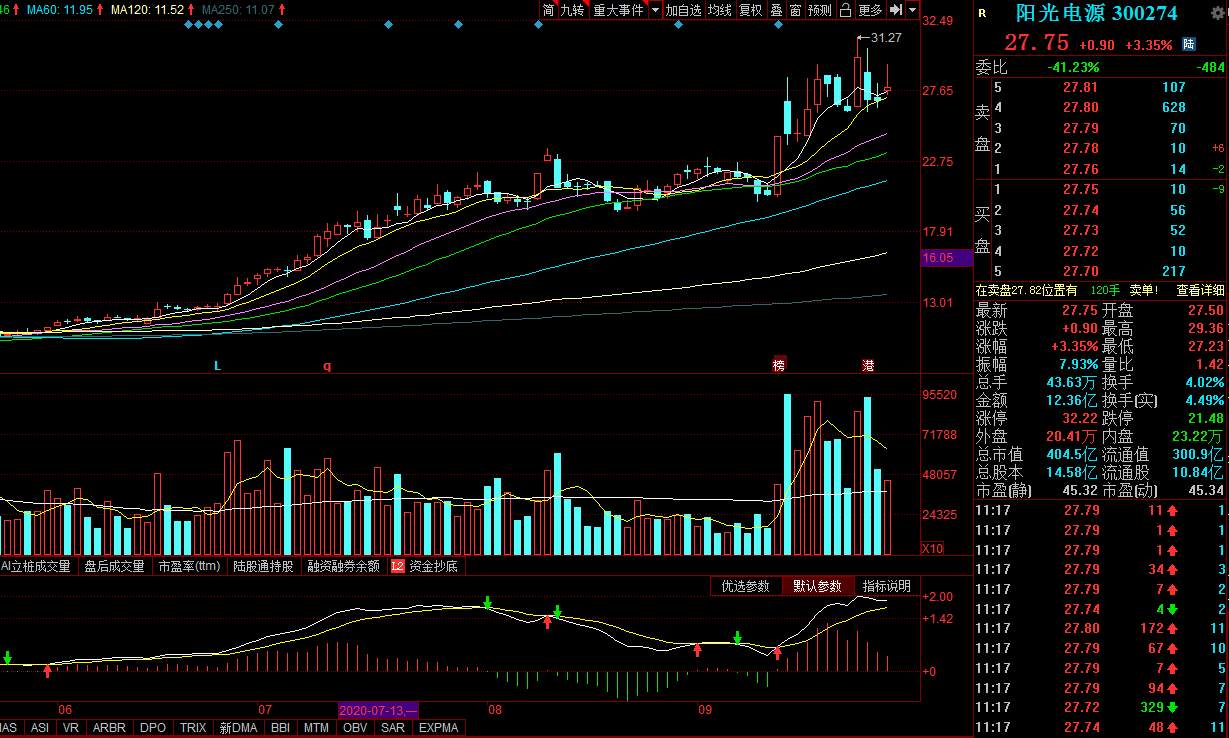
Task: Click the lock icon in chart toolbar
Action: pyautogui.click(x=845, y=10)
